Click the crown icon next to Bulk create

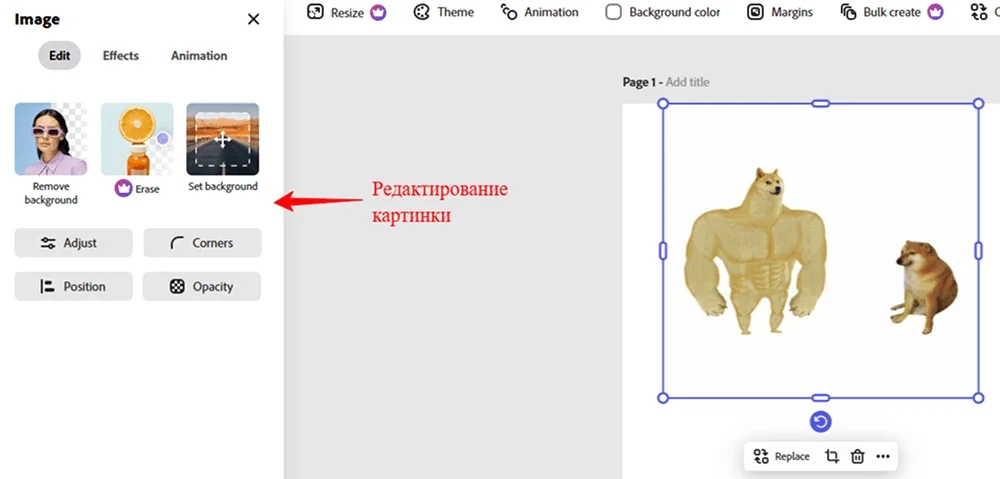[x=935, y=12]
